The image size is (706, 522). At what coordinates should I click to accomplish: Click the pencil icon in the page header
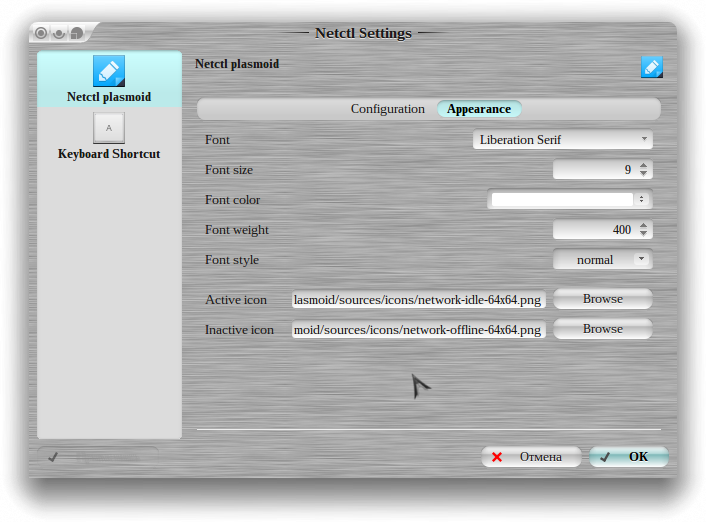tap(652, 67)
